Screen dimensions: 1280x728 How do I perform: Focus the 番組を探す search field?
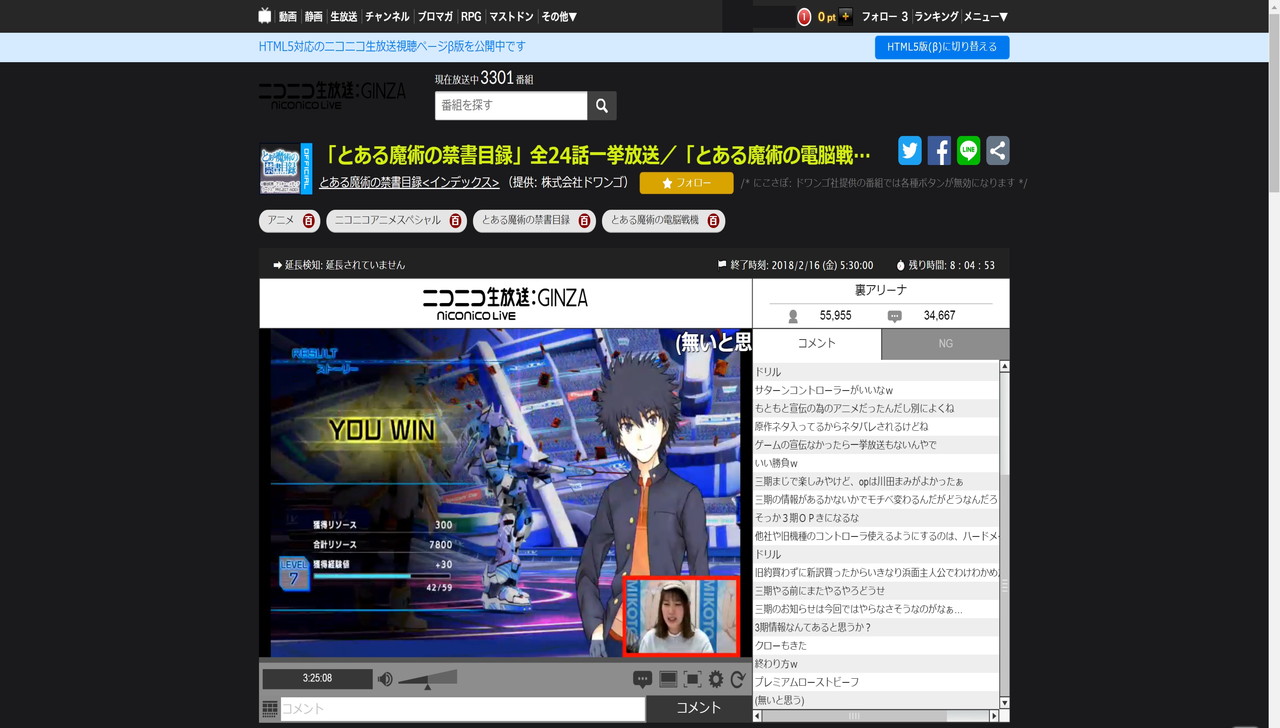click(x=511, y=105)
